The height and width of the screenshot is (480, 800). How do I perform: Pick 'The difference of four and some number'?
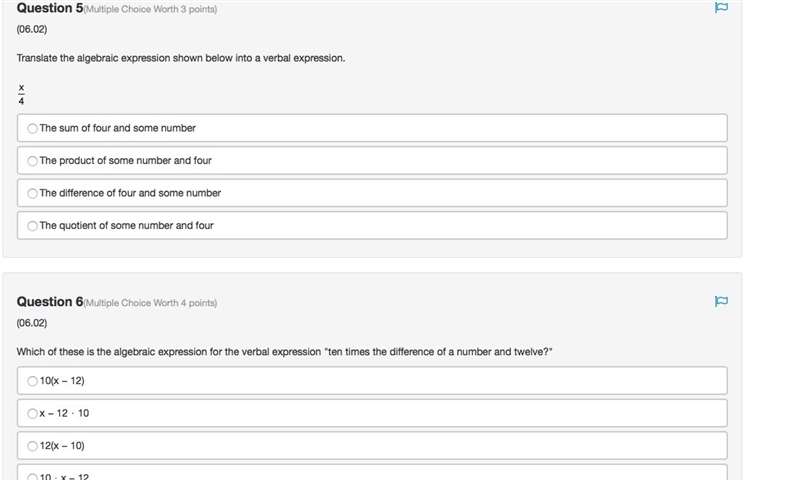point(33,193)
